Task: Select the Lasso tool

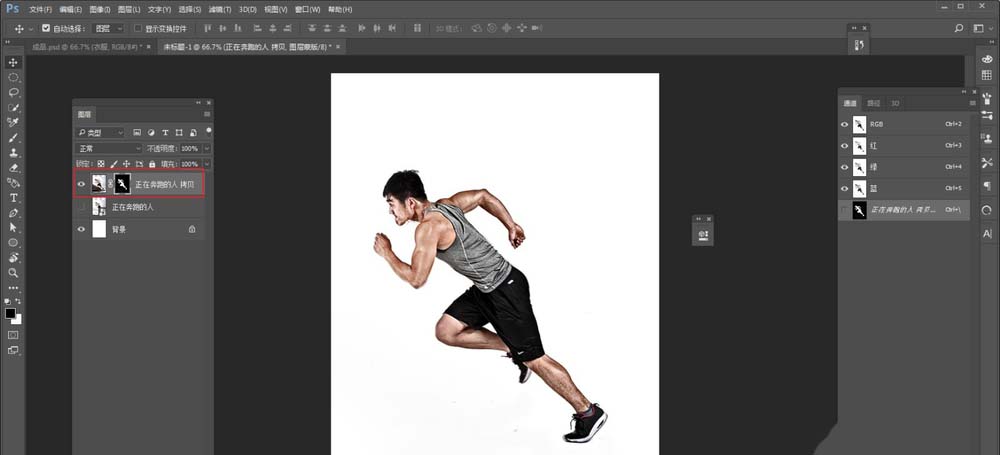Action: pos(13,93)
